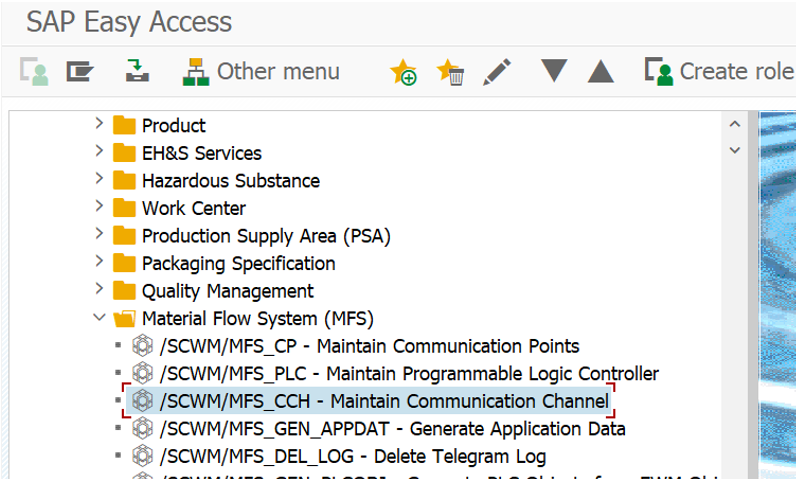
Task: Select the Packaging Specification label
Action: 239,264
